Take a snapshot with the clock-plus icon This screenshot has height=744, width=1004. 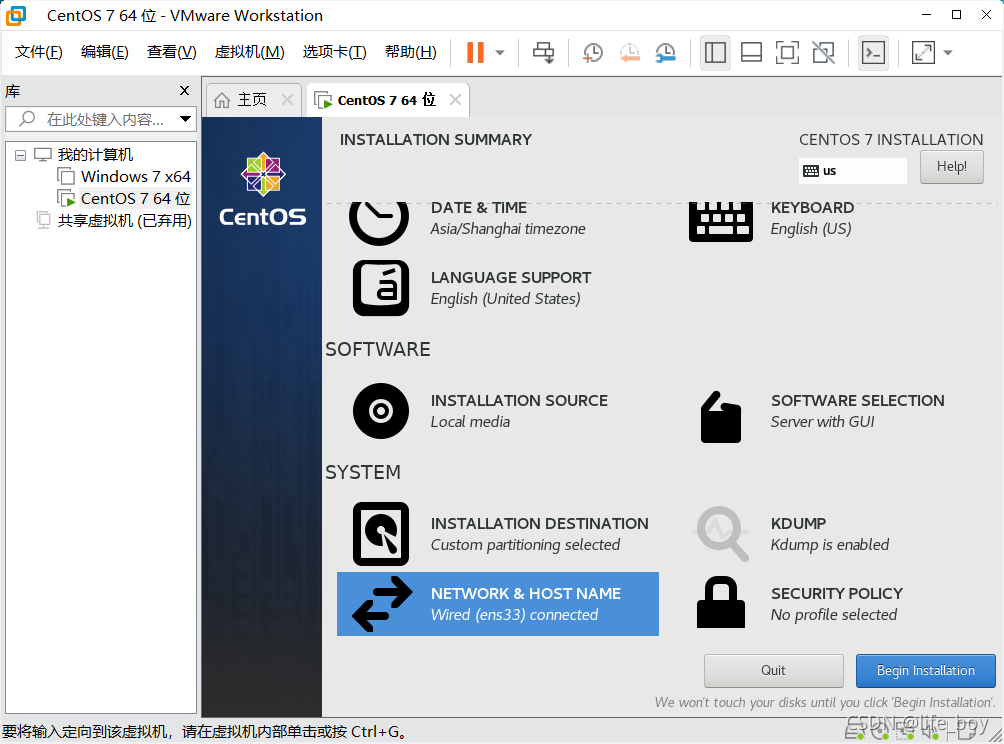click(x=593, y=53)
